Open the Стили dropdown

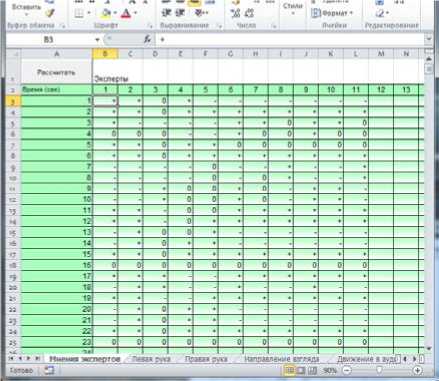292,10
